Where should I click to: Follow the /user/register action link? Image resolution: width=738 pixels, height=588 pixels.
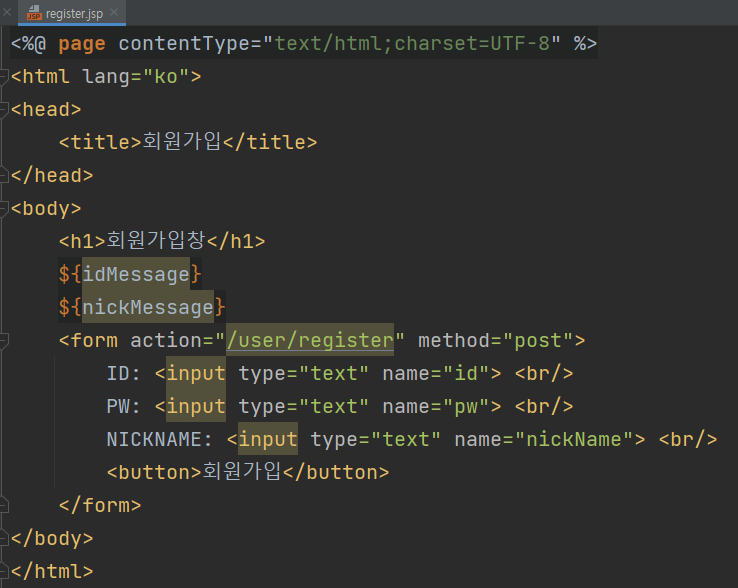point(310,340)
